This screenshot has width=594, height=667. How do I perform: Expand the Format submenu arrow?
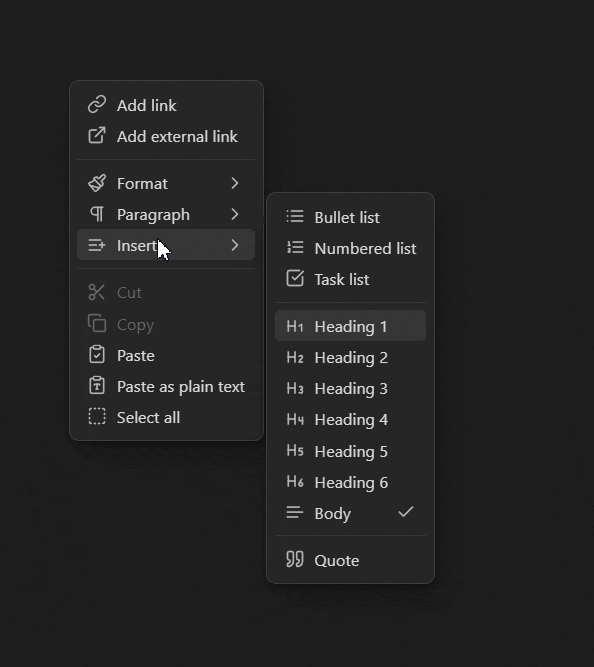click(234, 183)
